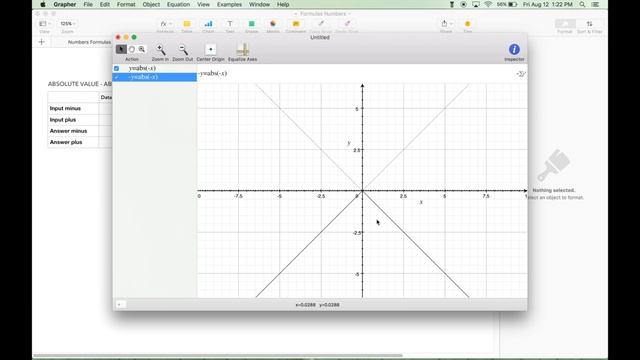Open the Grapher app menu
Screen dimensions: 640x360
64,4
